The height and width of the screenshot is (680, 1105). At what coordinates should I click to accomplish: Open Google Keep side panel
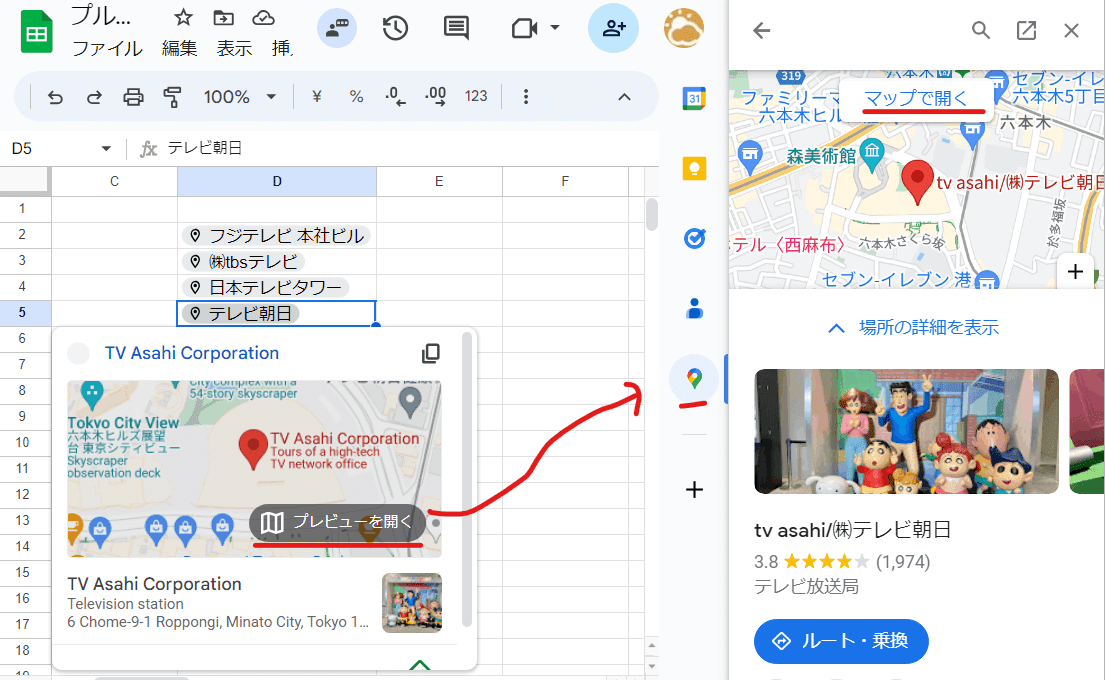coord(694,168)
